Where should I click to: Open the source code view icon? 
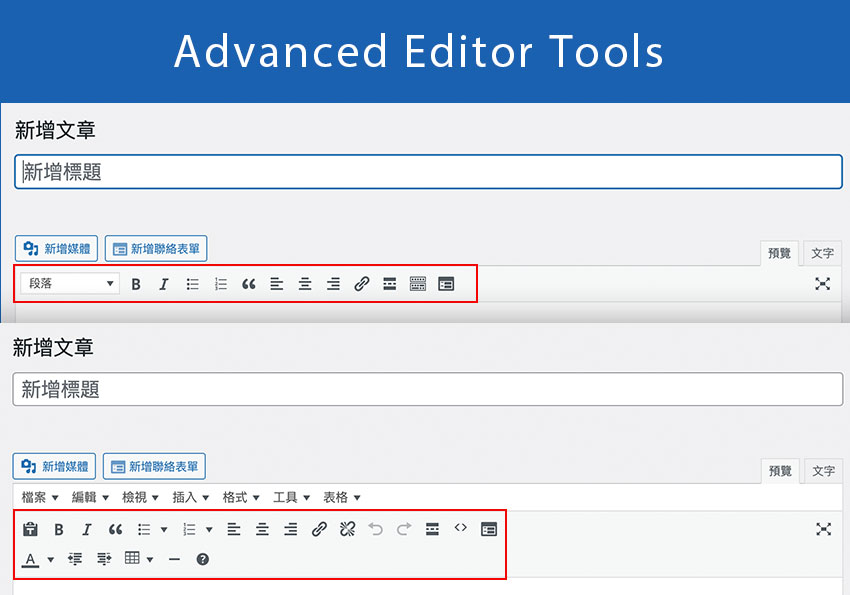coord(461,528)
